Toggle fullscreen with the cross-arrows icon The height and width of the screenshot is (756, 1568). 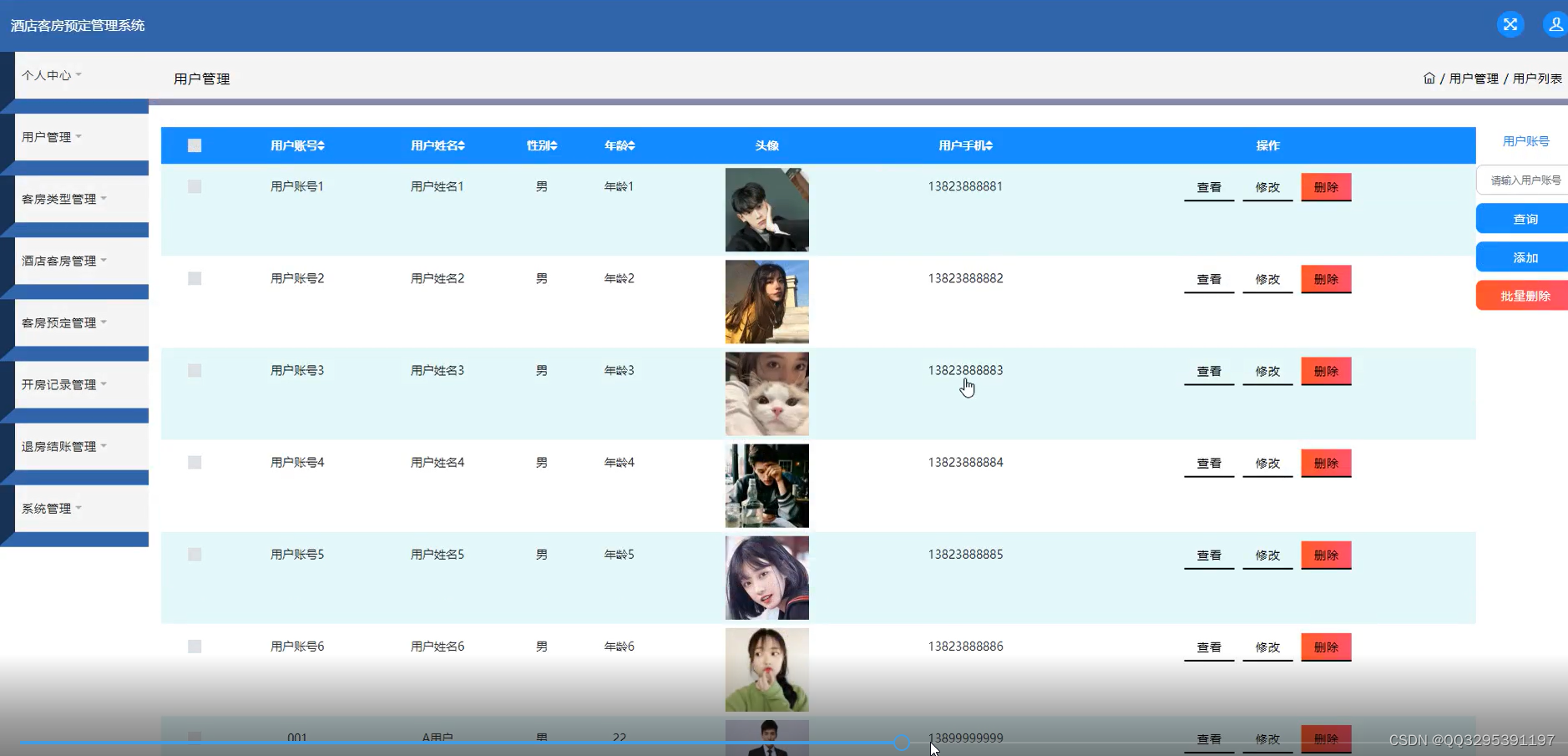pyautogui.click(x=1510, y=24)
